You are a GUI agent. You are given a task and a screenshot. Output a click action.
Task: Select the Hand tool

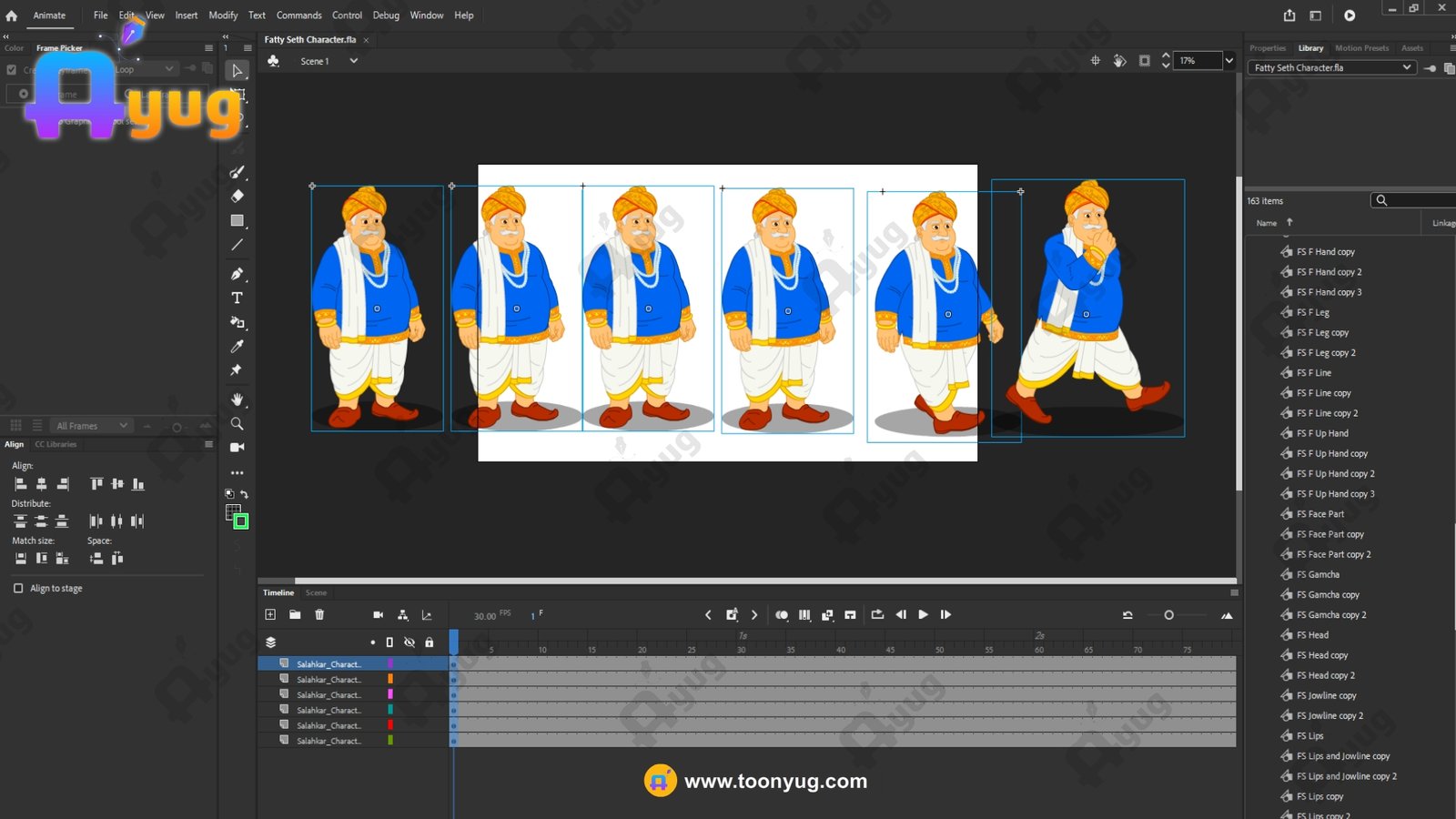click(238, 399)
